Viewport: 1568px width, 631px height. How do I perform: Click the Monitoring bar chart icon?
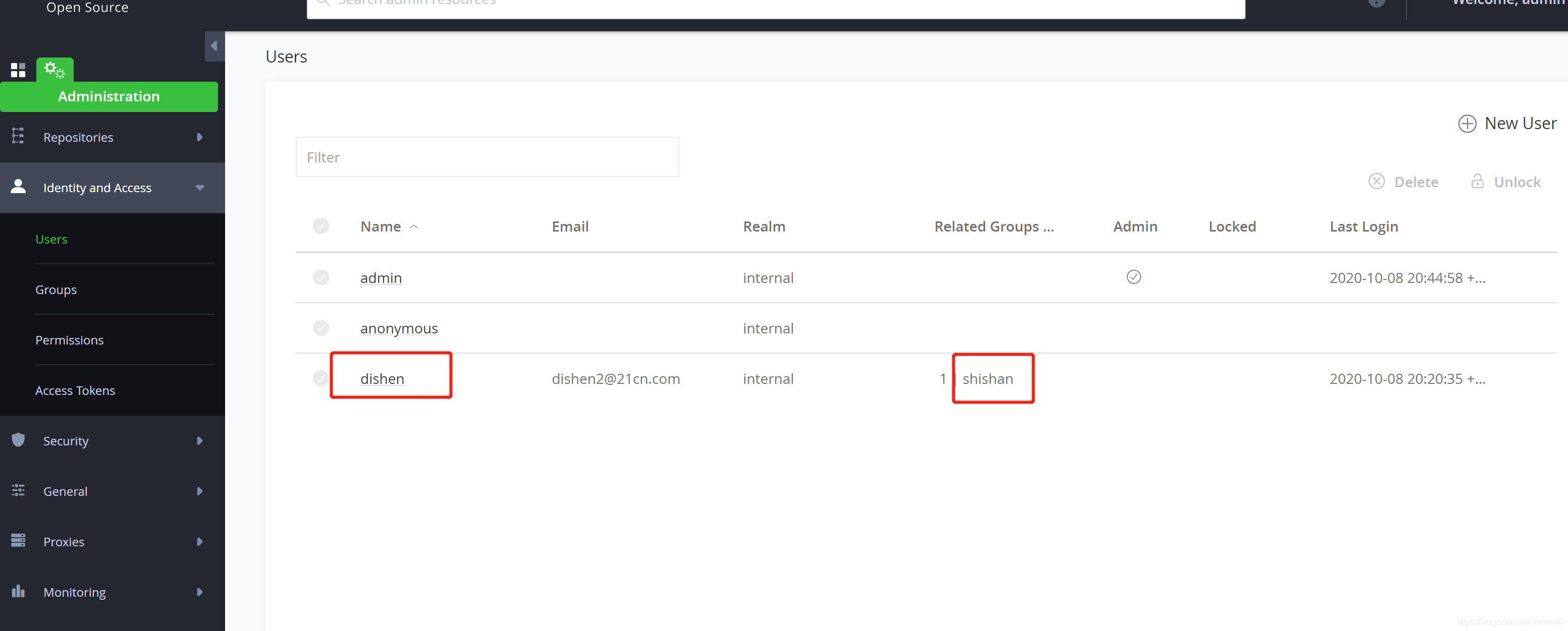pos(18,591)
